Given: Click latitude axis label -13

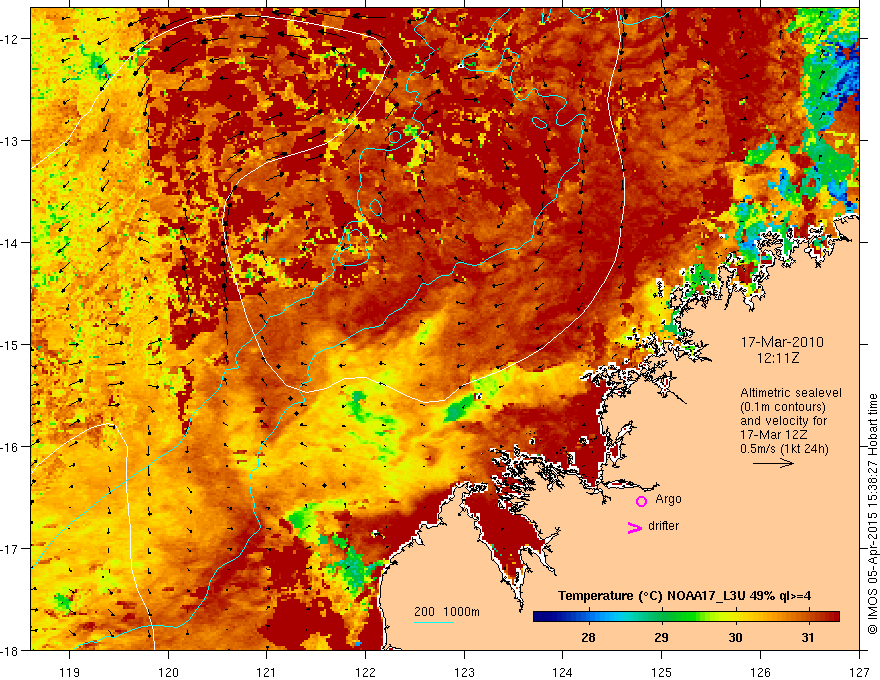Looking at the screenshot, I should (10, 141).
